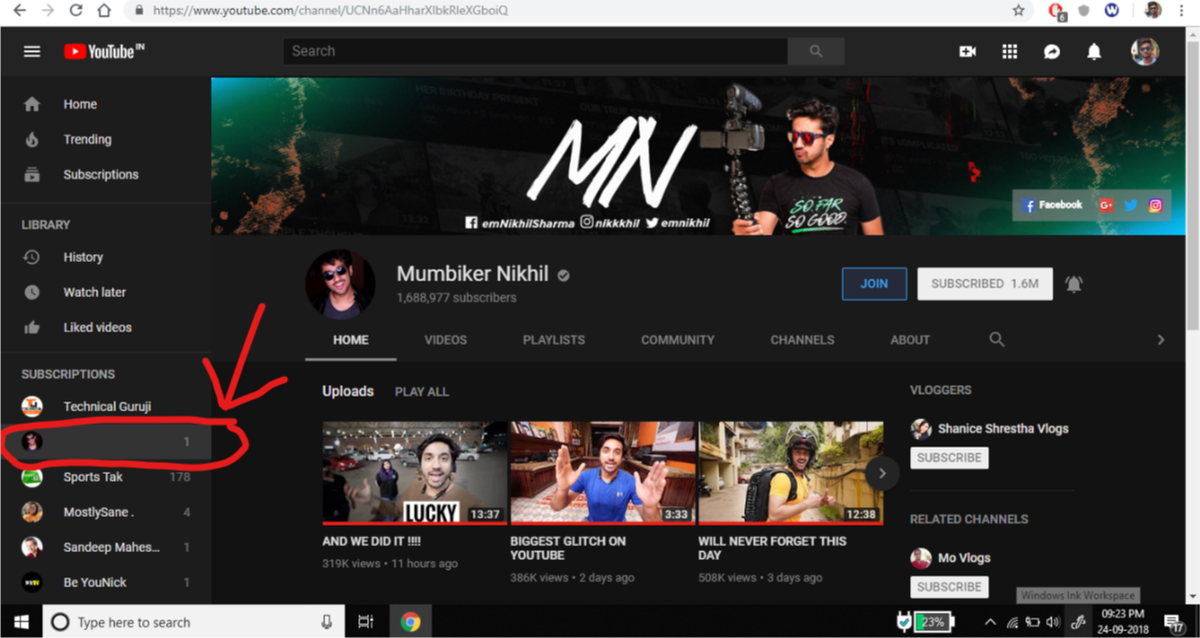Switch to the ABOUT tab
This screenshot has width=1200, height=638.
coord(910,340)
